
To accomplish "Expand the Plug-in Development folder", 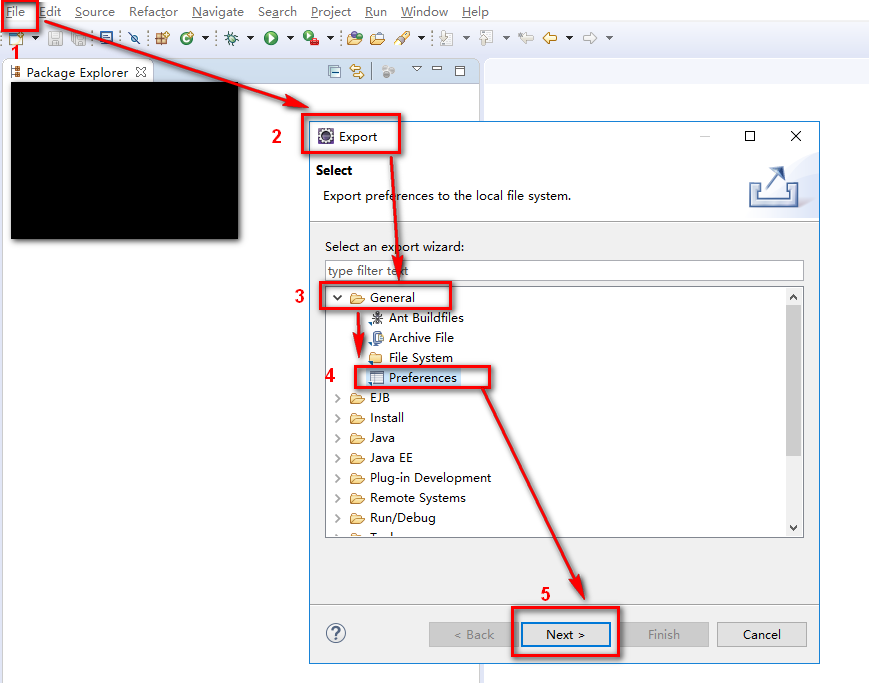I will click(x=338, y=478).
